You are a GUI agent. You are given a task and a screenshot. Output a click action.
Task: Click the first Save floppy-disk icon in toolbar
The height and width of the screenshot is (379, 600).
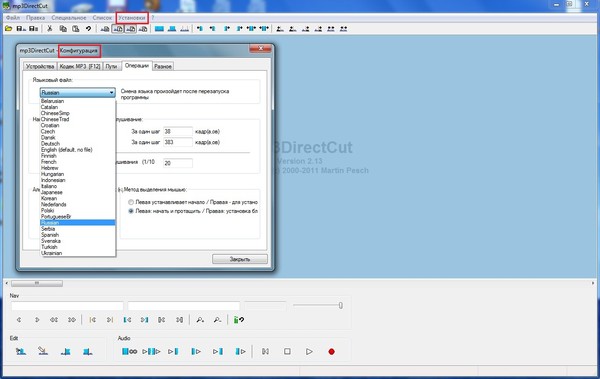[x=21, y=29]
